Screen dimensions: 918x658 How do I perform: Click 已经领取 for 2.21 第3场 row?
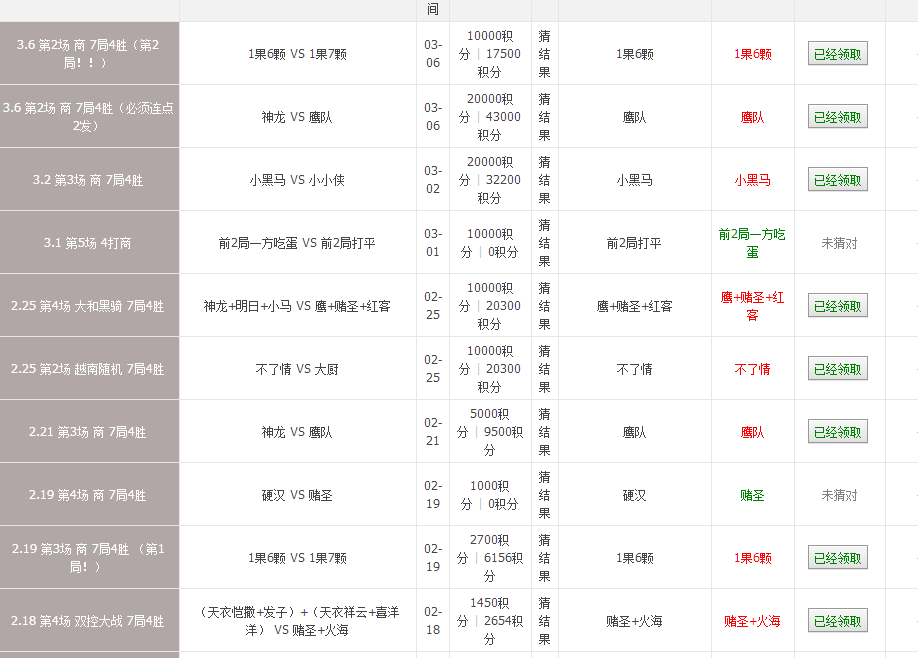coord(837,432)
